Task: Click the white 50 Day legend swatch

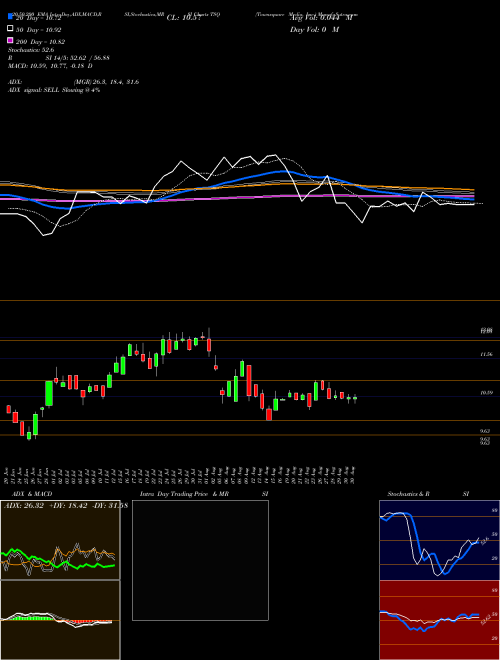Action: (x=10, y=29)
